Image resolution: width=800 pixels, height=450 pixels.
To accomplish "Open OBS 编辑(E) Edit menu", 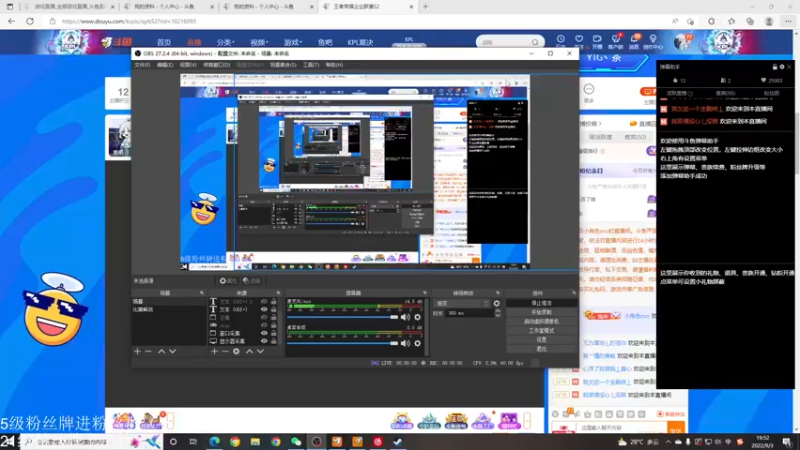I will point(165,65).
